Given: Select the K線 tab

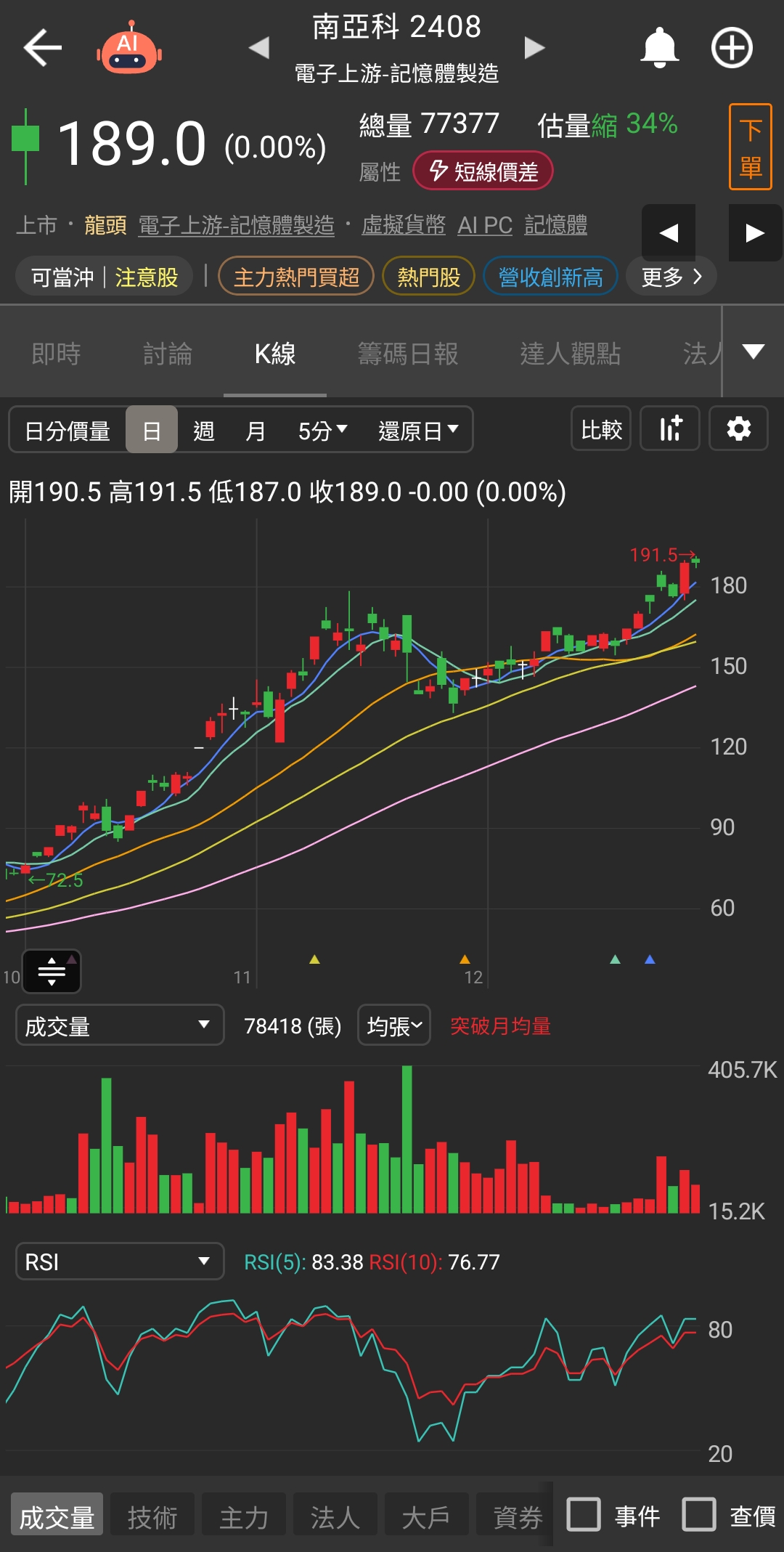Looking at the screenshot, I should (275, 354).
